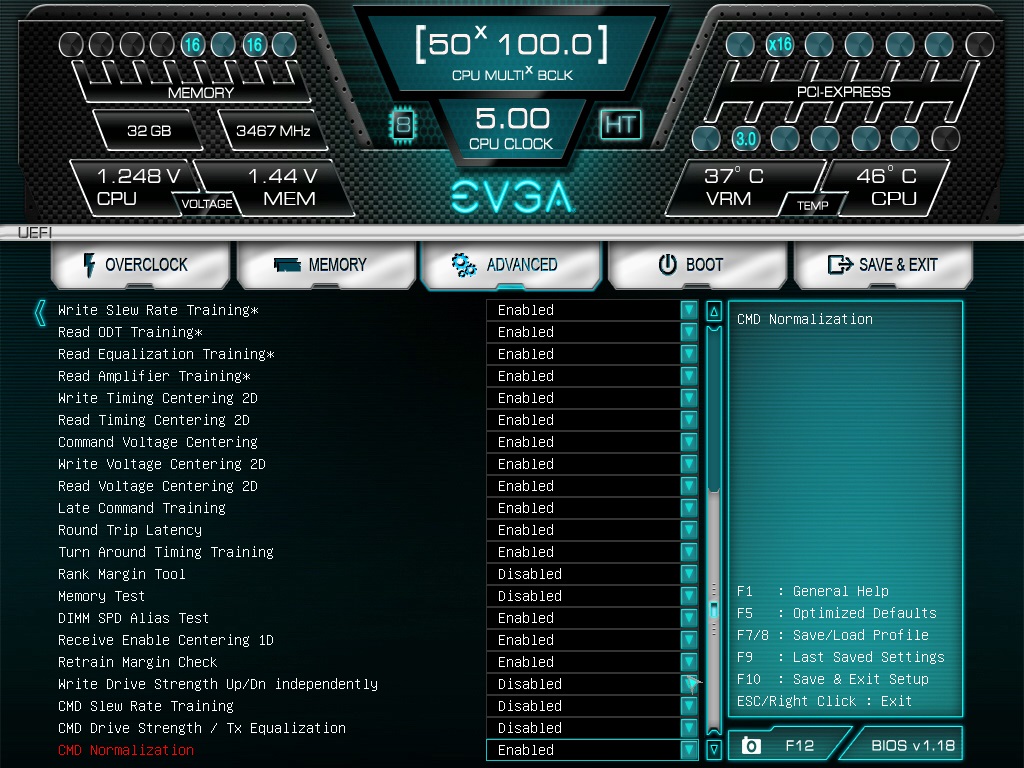Click the F7/8 Save/Load Profile hint
The image size is (1024, 768).
click(833, 635)
